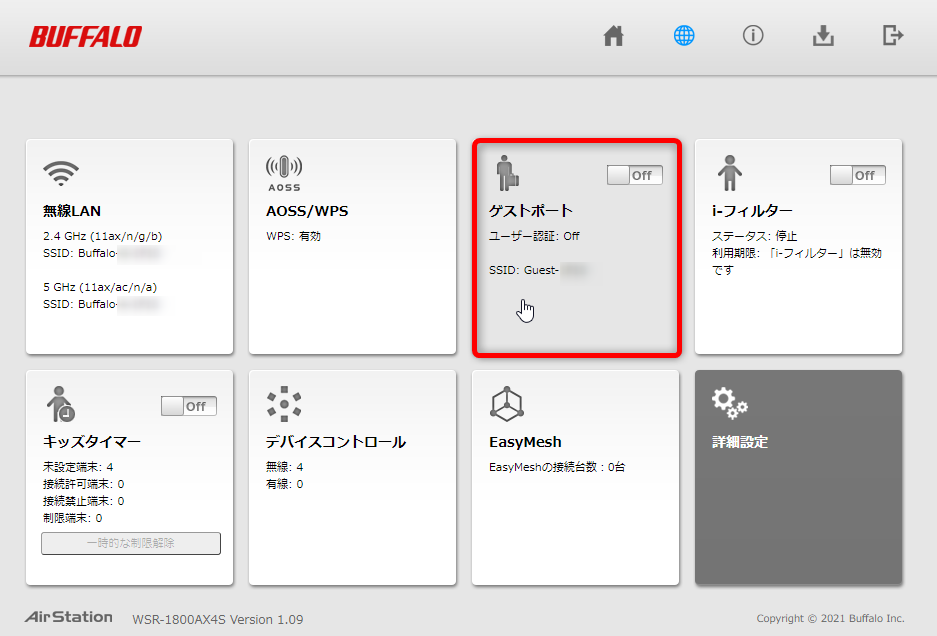Open the EasyMesh title
The image size is (937, 636).
[x=525, y=442]
